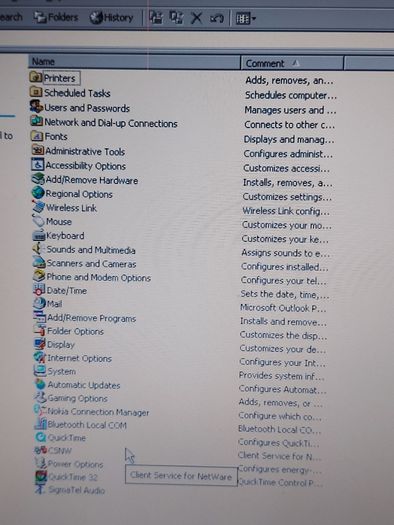Image resolution: width=394 pixels, height=525 pixels.
Task: Click the Mail icon
Action: tap(40, 303)
